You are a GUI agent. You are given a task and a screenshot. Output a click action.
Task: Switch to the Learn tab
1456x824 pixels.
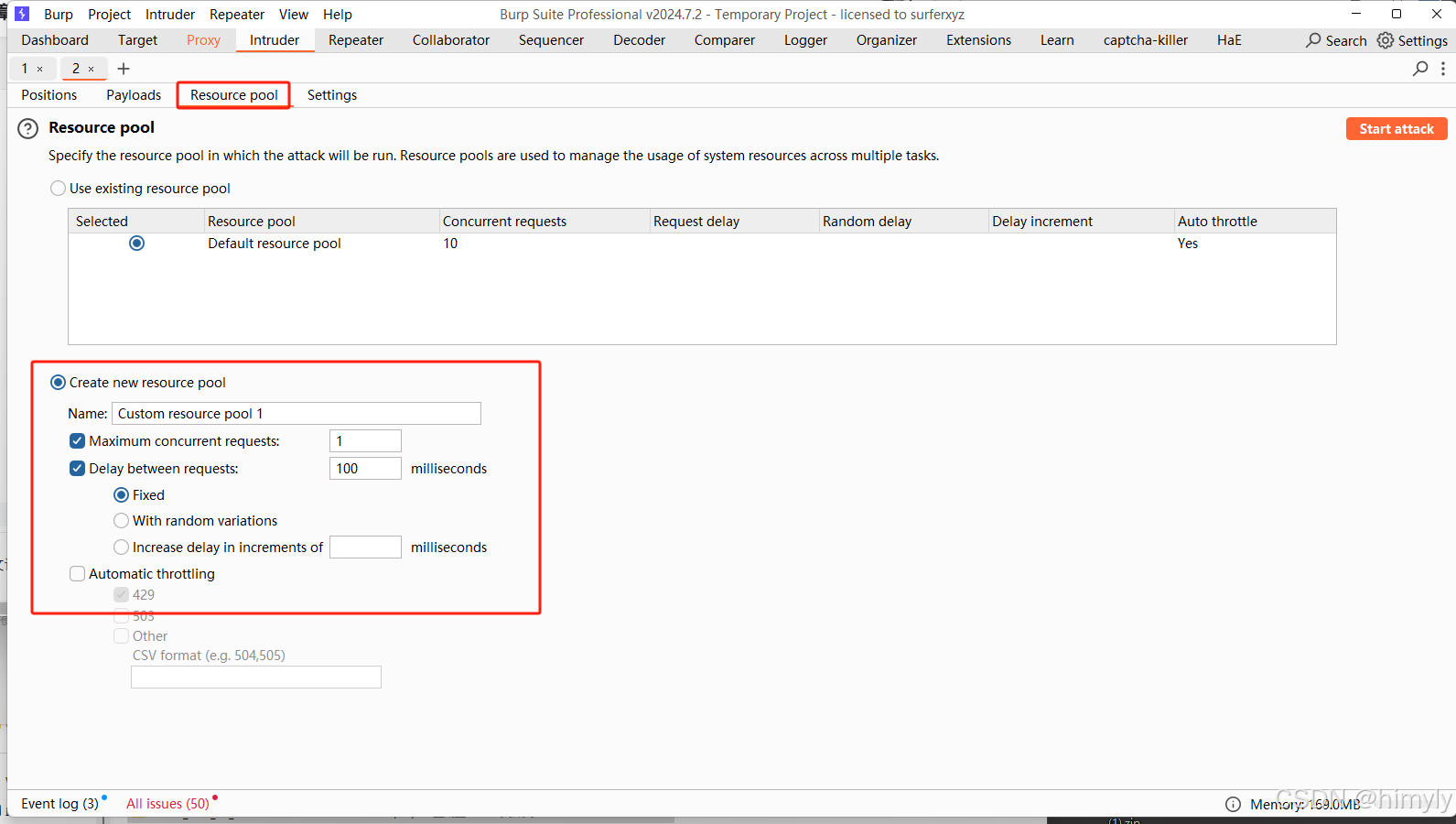(1057, 40)
